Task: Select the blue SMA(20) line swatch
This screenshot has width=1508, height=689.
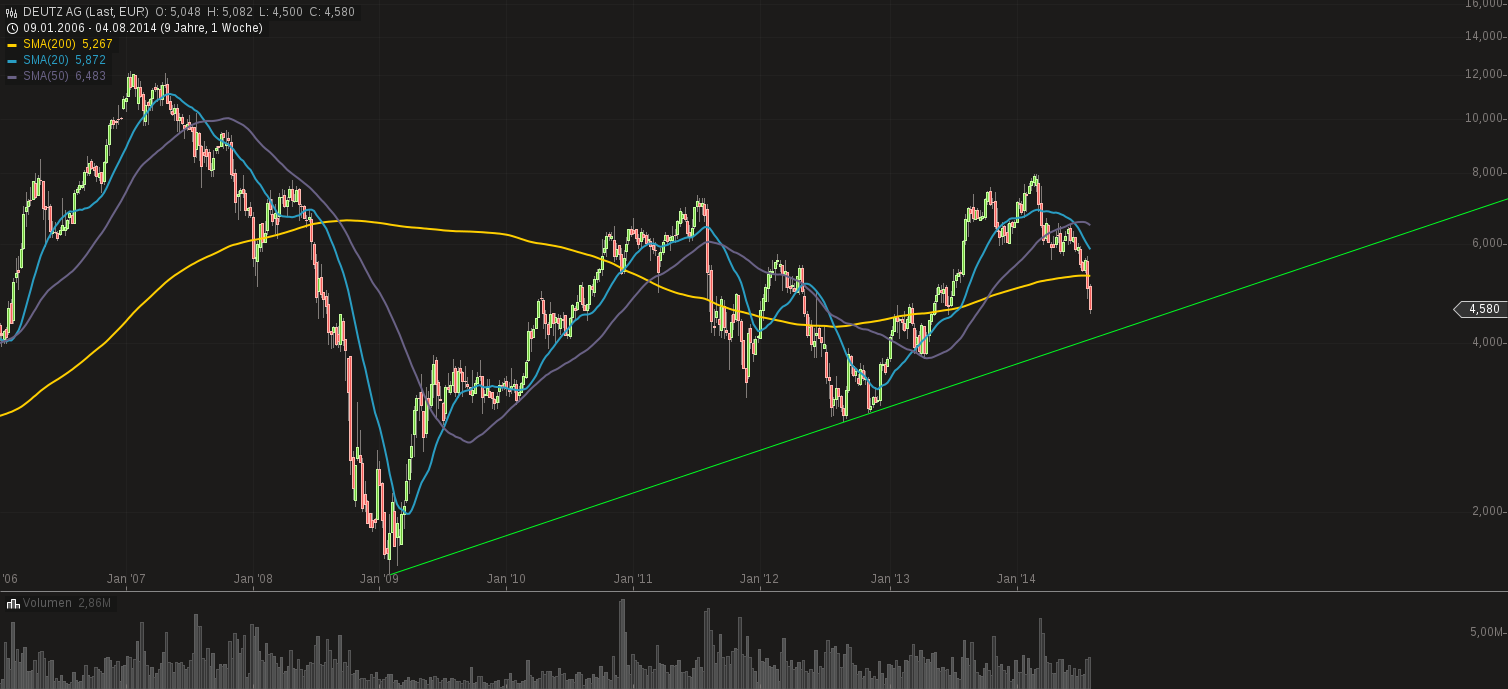Action: click(x=13, y=59)
